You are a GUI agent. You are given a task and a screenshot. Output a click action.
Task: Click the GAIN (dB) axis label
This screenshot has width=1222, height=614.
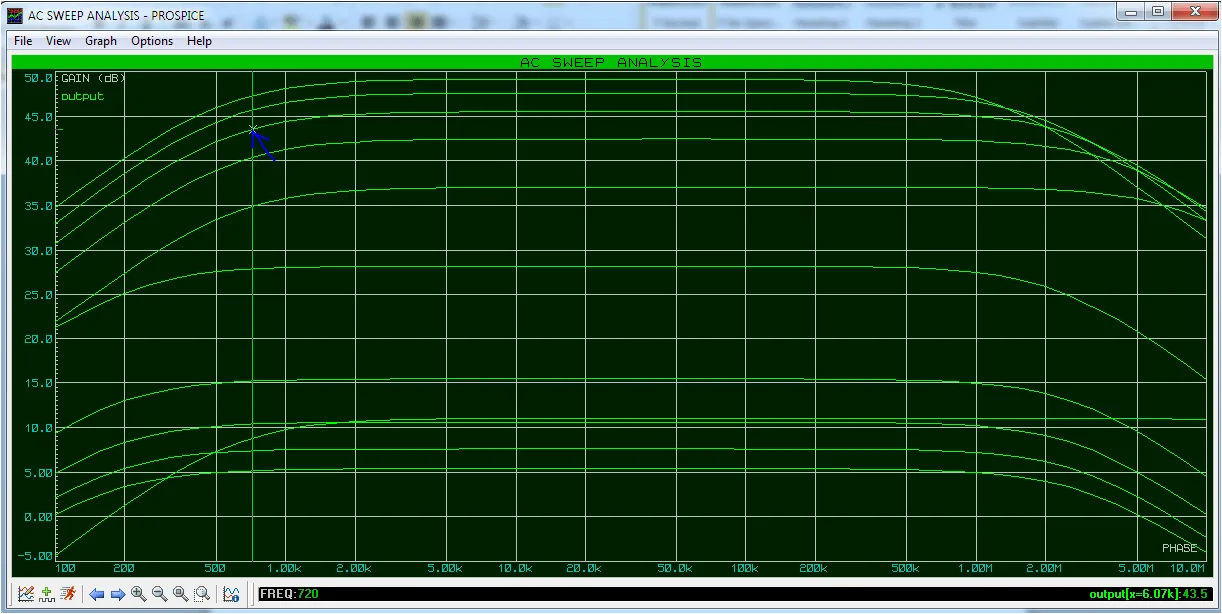[93, 78]
